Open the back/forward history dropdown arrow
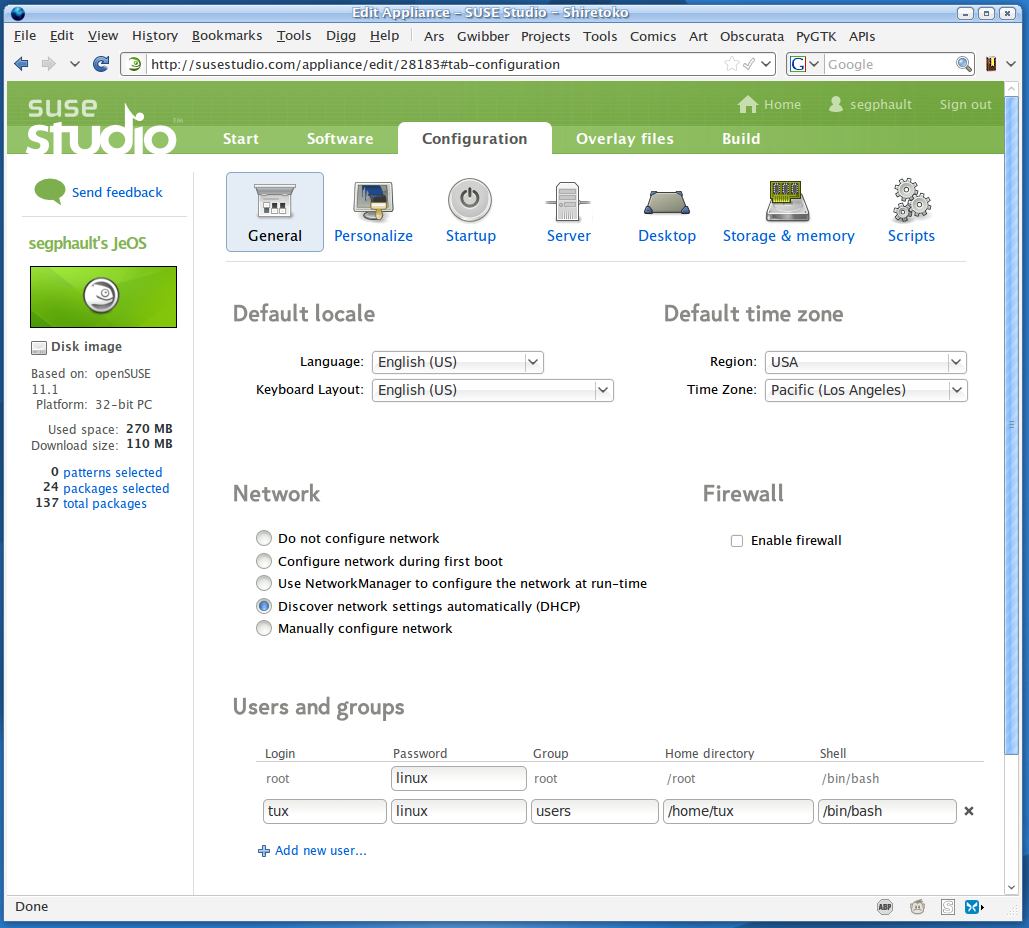The height and width of the screenshot is (928, 1029). (74, 64)
